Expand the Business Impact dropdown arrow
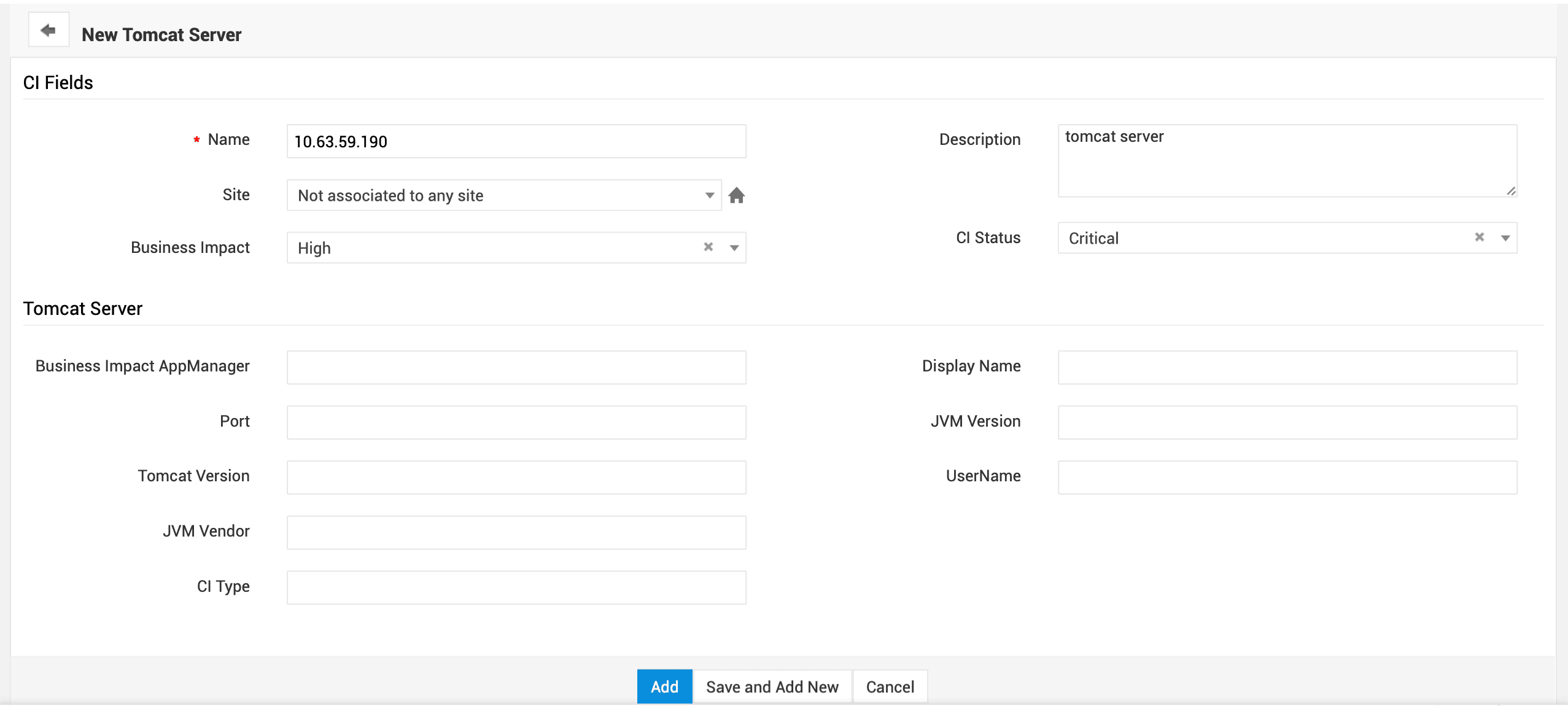The width and height of the screenshot is (1568, 706). (x=734, y=247)
